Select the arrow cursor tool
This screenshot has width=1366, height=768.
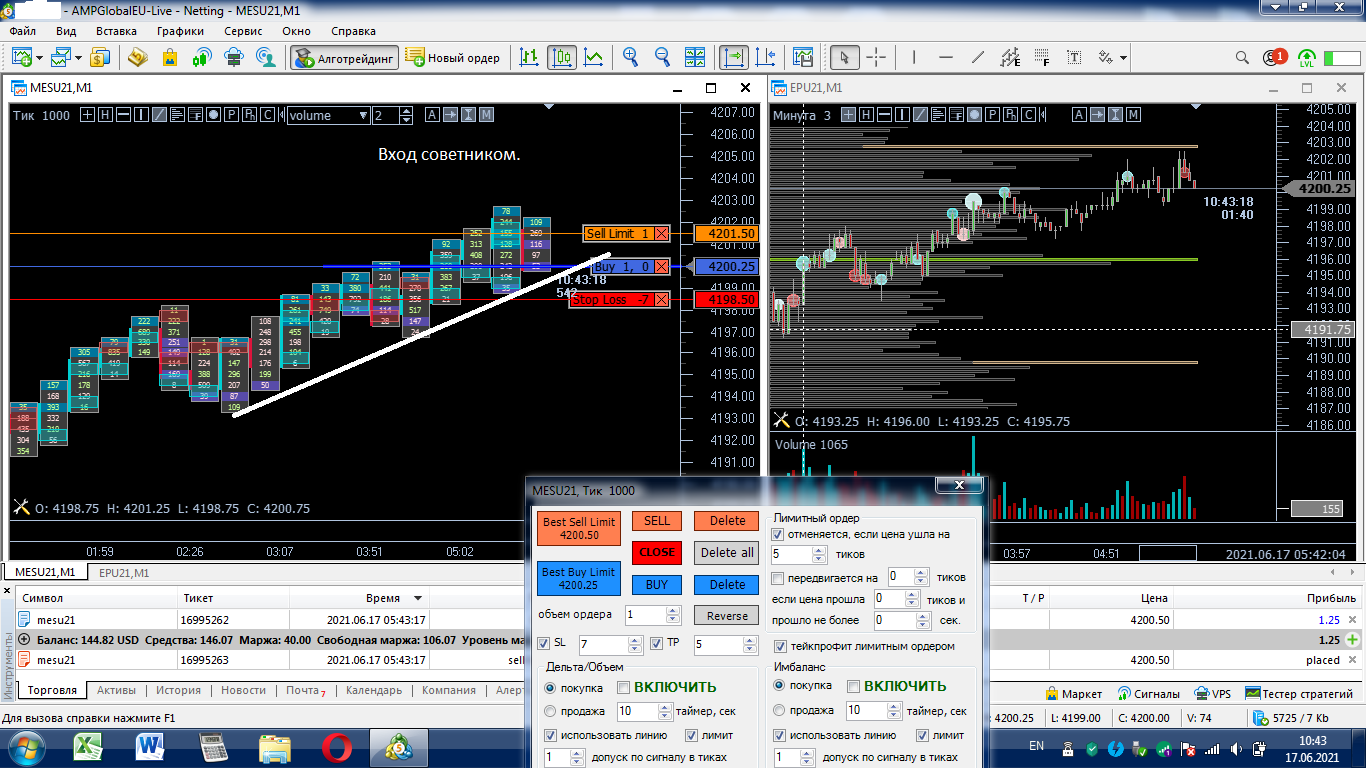(x=845, y=57)
